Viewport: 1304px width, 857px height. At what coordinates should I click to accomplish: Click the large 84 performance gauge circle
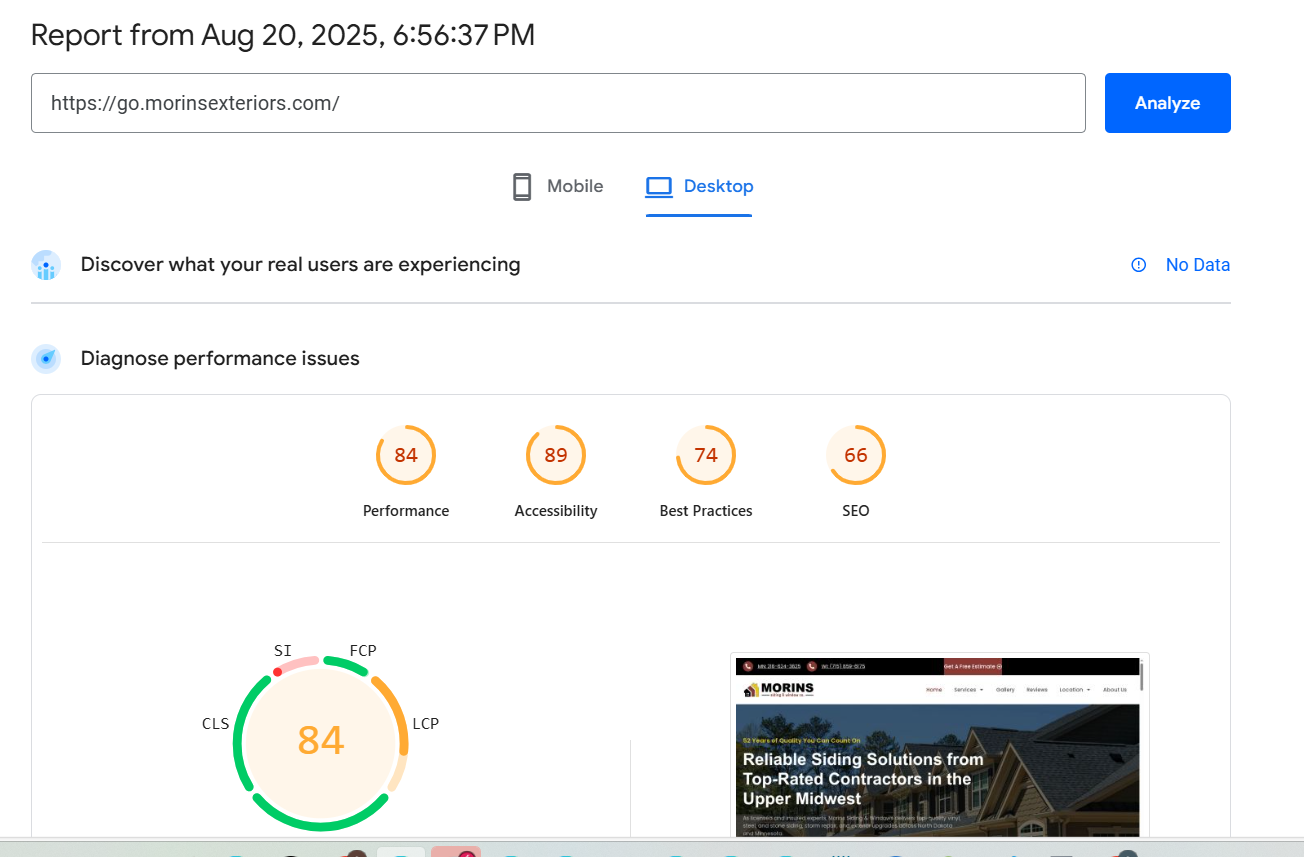[x=321, y=741]
